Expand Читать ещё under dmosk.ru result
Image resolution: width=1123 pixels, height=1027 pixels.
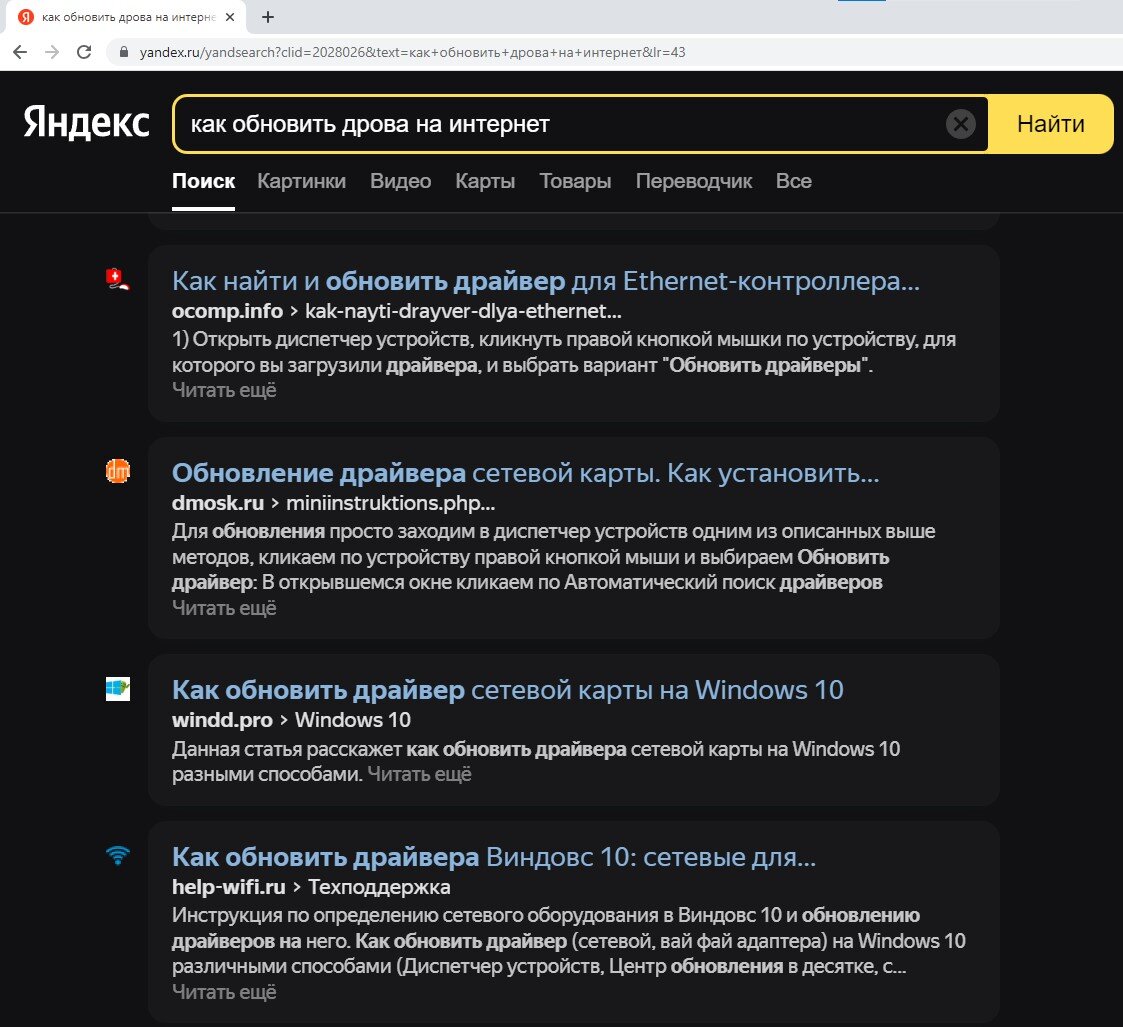point(224,608)
